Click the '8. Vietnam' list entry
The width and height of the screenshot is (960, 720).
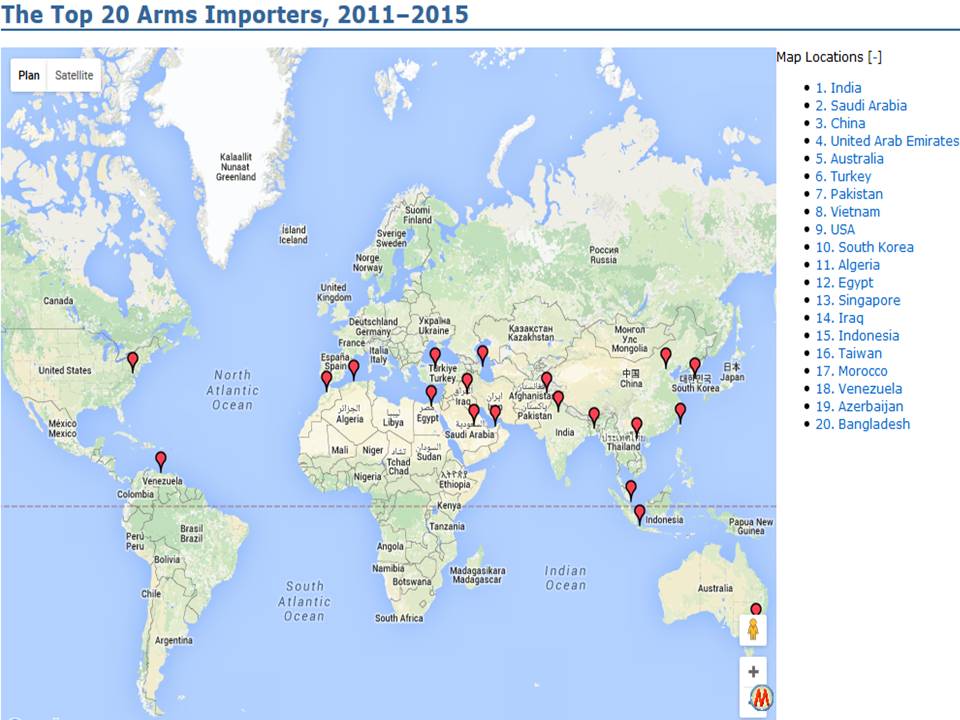click(x=847, y=212)
